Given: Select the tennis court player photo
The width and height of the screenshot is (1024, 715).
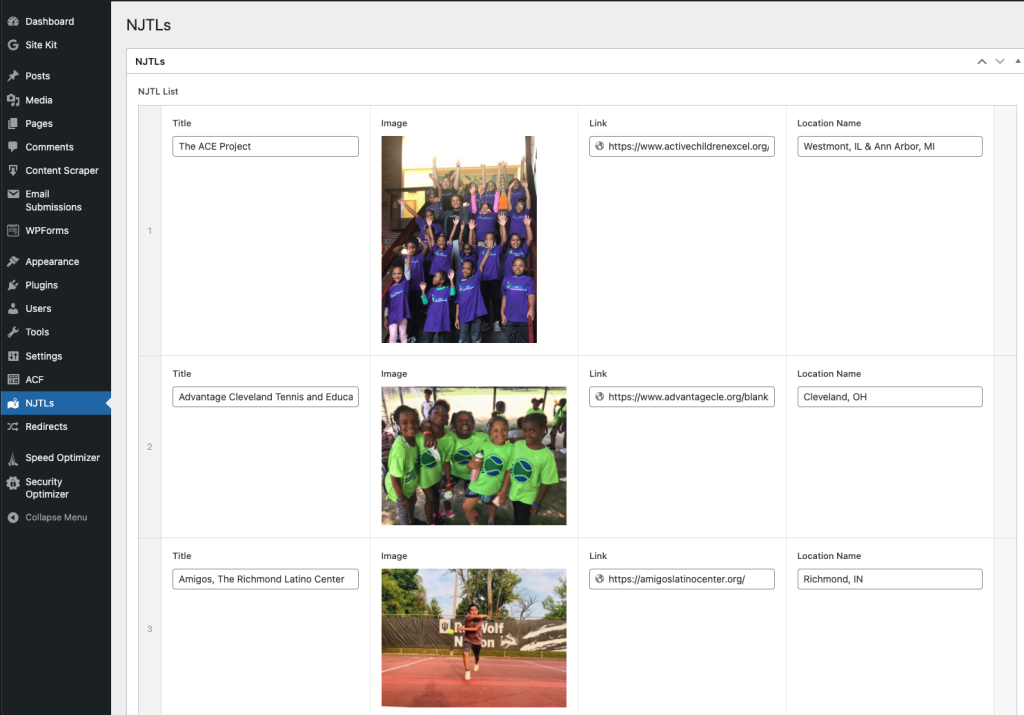Looking at the screenshot, I should pos(474,637).
